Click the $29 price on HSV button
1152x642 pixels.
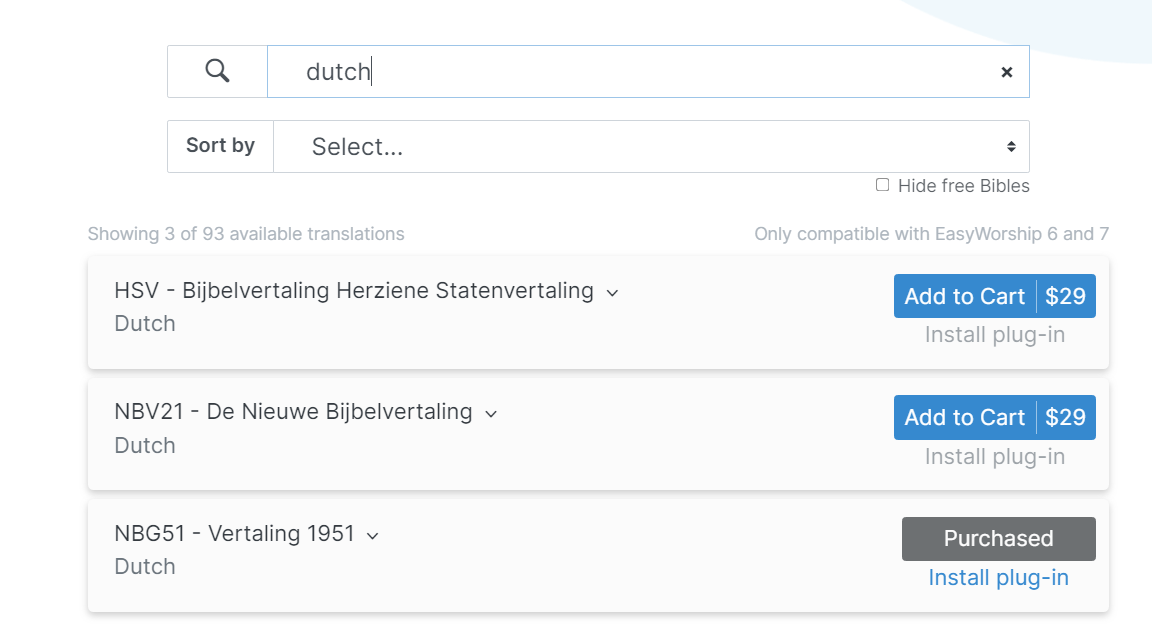1065,296
